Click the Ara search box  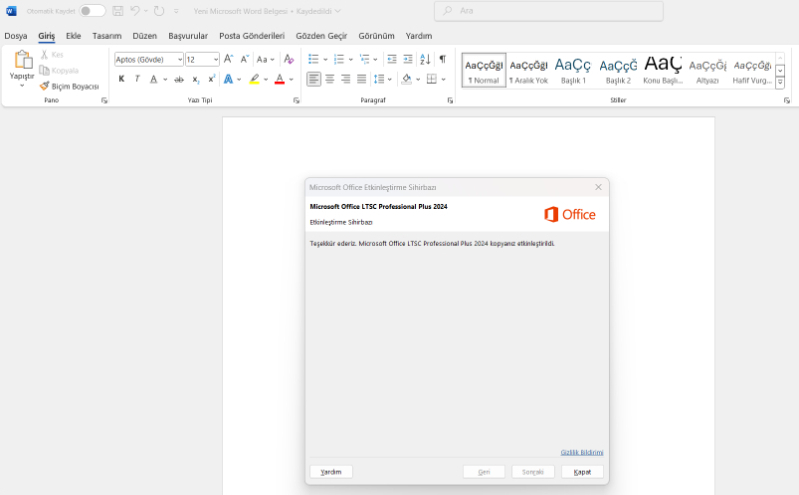pyautogui.click(x=549, y=11)
